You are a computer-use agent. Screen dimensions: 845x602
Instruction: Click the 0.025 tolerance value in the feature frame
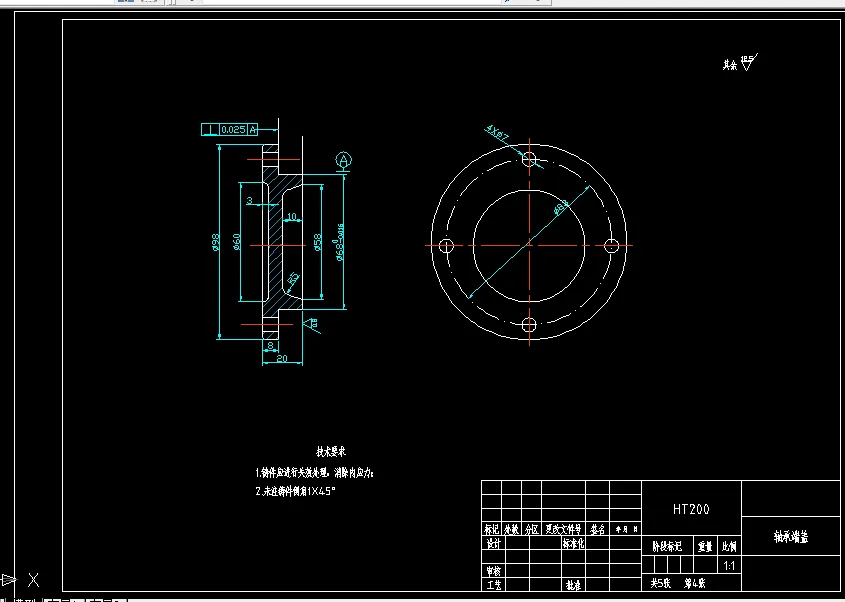[x=233, y=129]
